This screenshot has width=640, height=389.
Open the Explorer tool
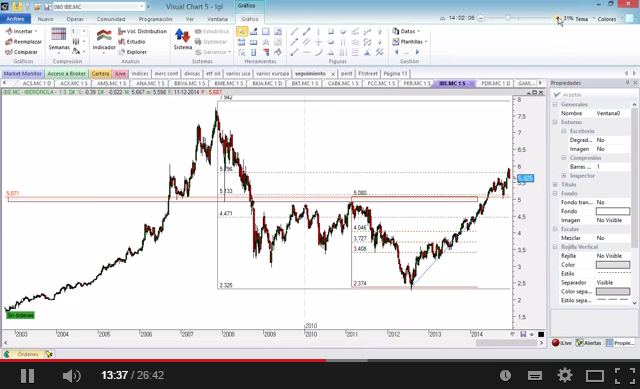click(132, 52)
